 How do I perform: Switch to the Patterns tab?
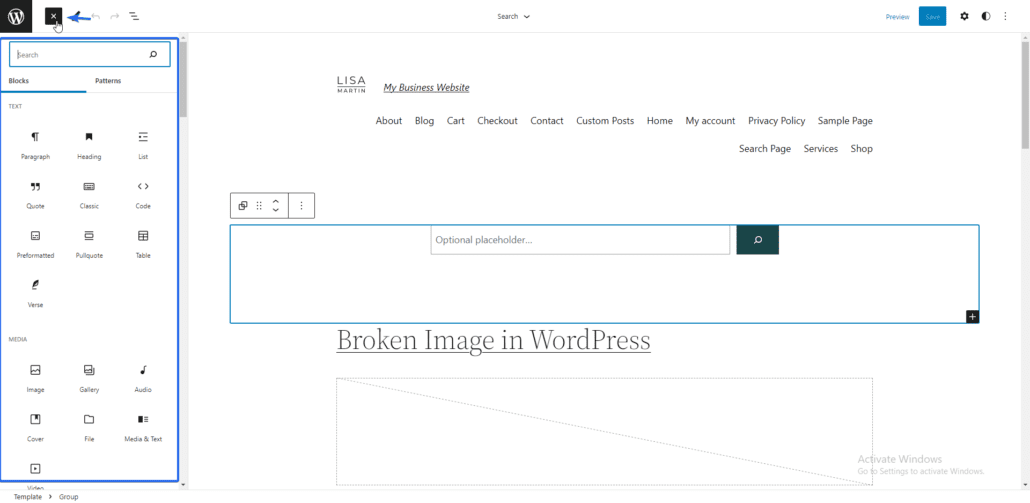[x=108, y=81]
